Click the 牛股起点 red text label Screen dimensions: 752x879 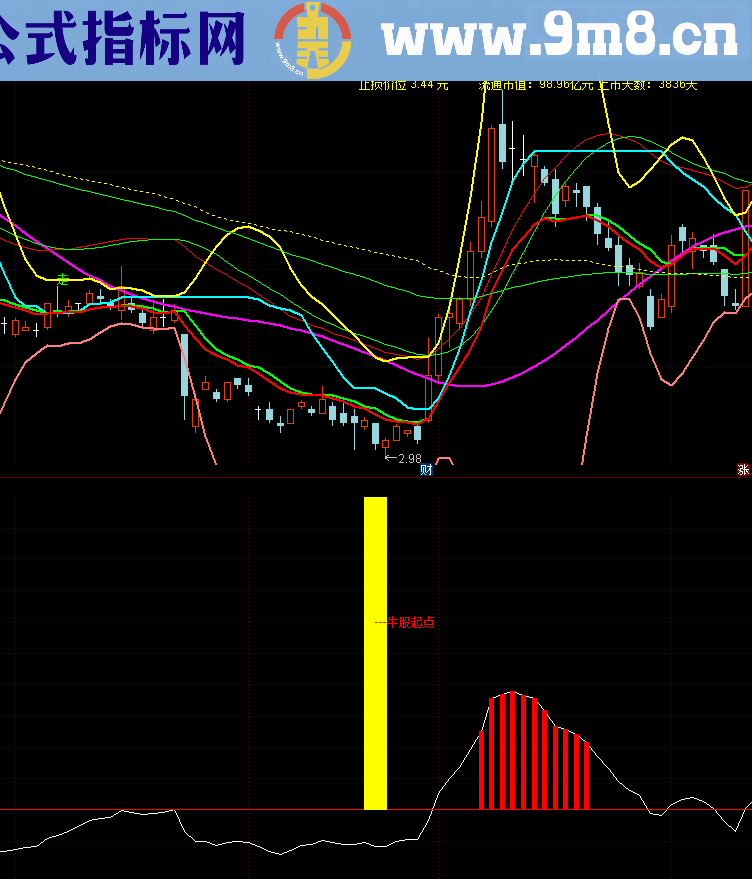[405, 622]
